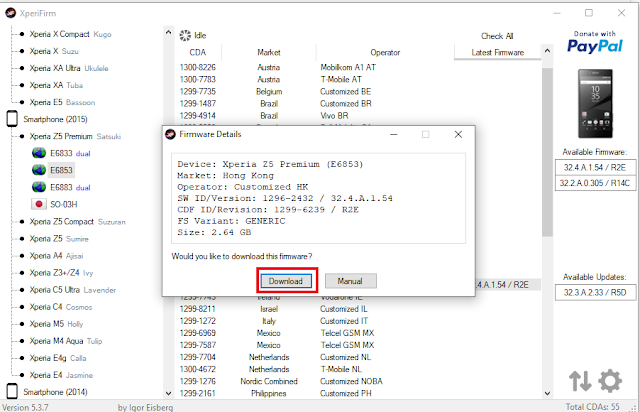Select the 1299-4914 Vivo BR row
This screenshot has height=412, width=640.
358,116
